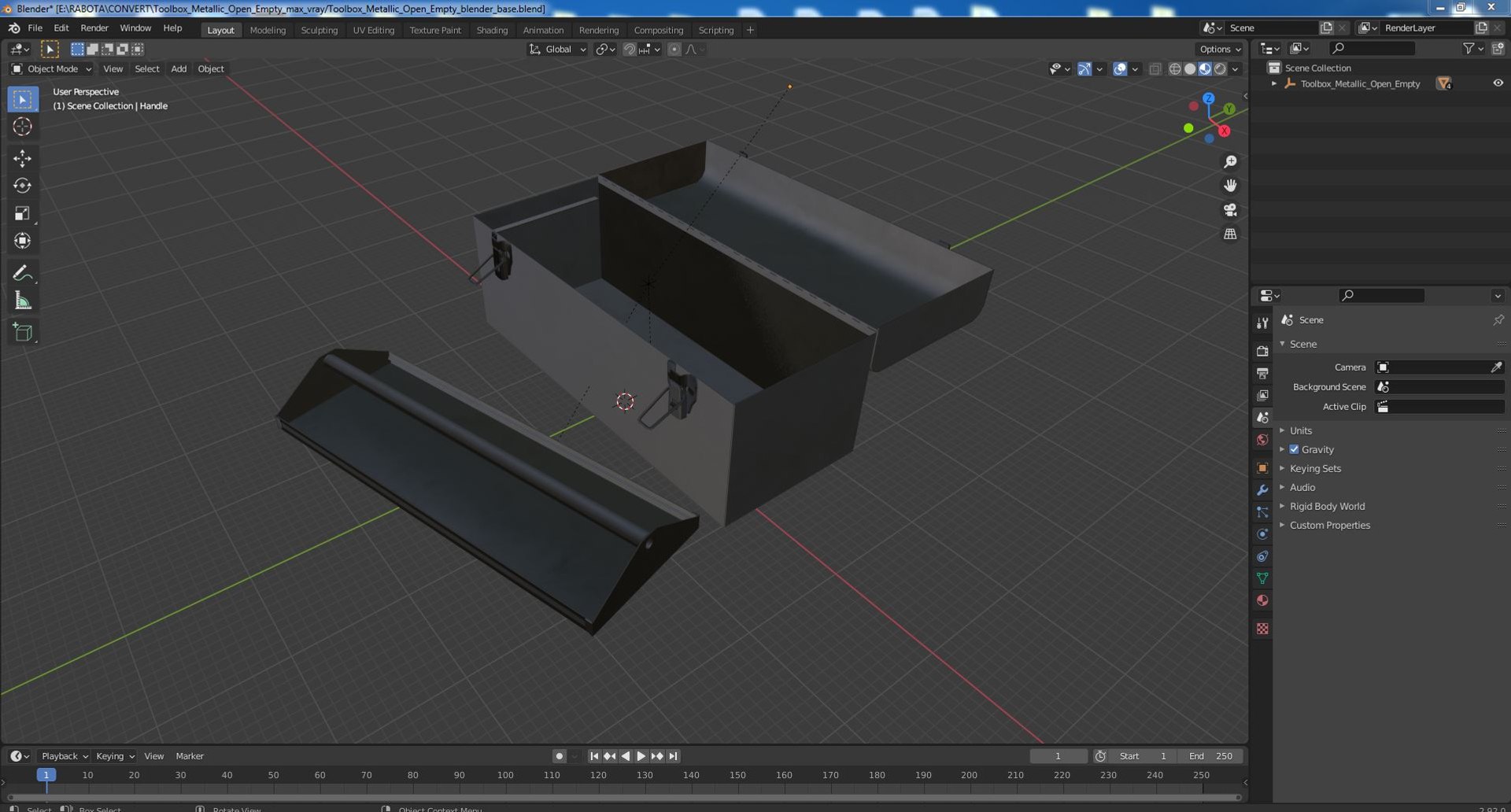Switch to rendered viewport shading
1511x812 pixels.
(x=1220, y=69)
